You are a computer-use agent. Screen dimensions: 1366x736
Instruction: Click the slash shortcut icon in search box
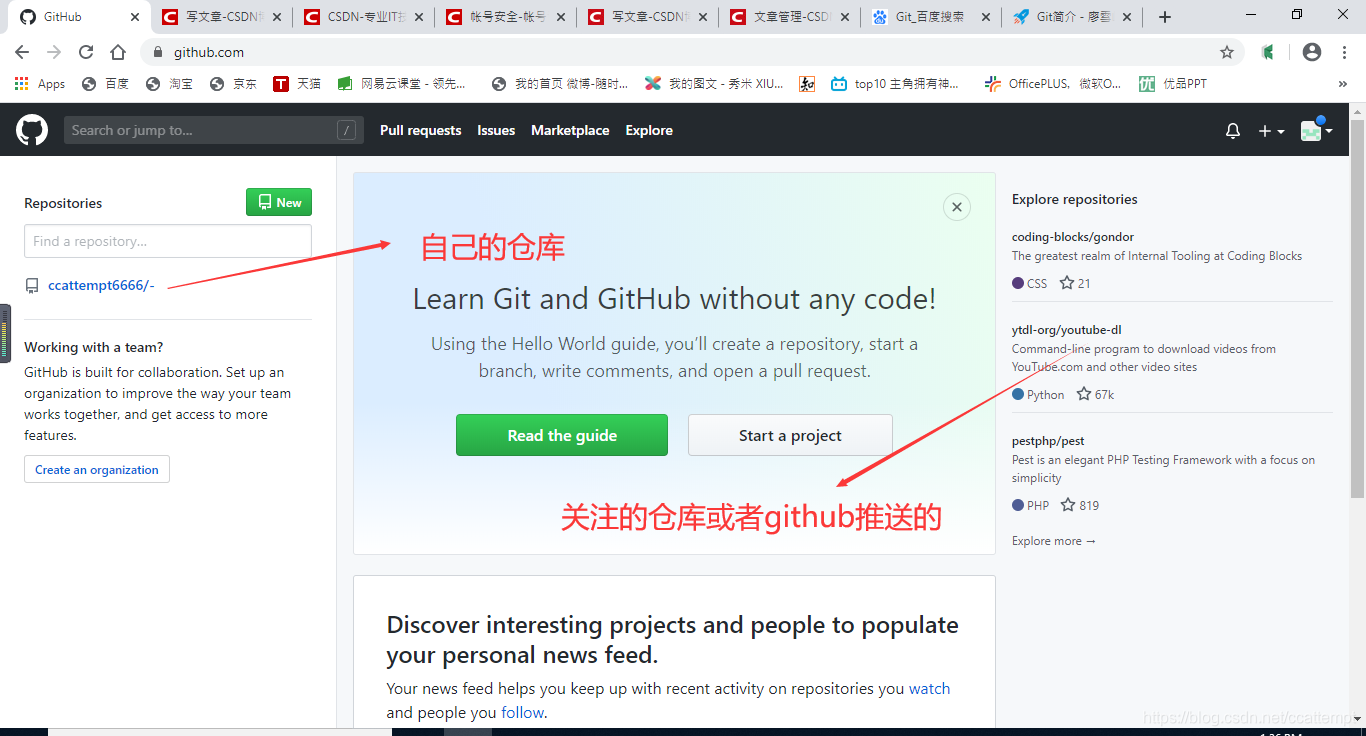coord(346,130)
